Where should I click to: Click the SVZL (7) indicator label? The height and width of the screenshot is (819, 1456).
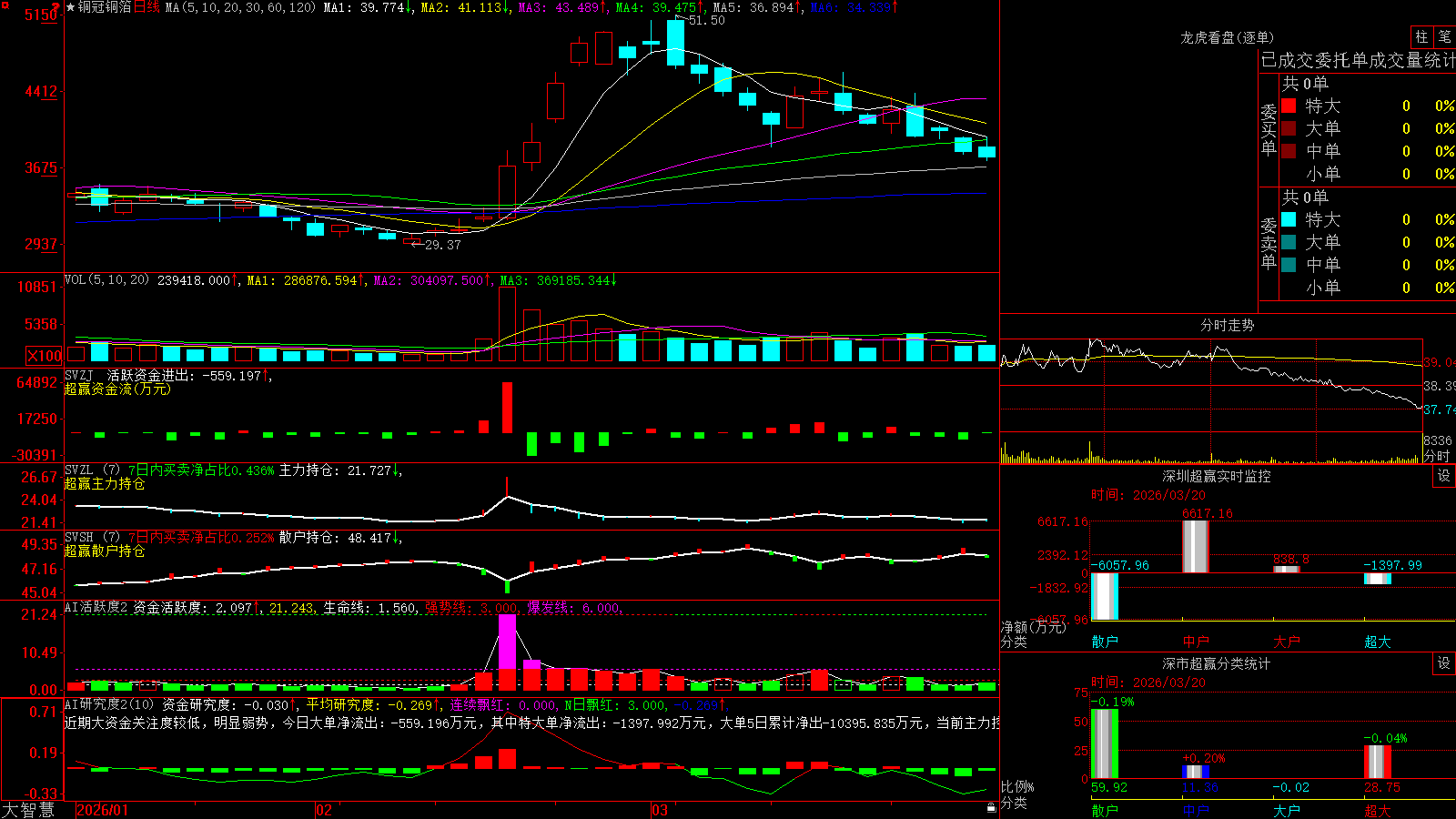pos(92,470)
